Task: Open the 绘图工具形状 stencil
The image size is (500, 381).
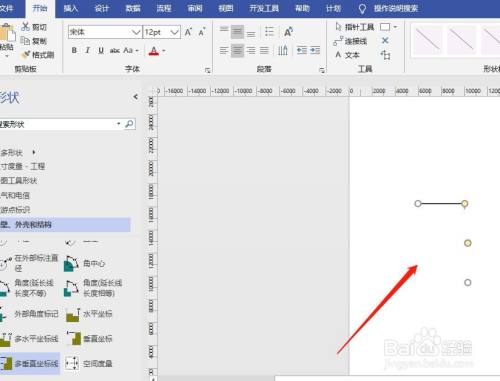Action: click(x=19, y=181)
